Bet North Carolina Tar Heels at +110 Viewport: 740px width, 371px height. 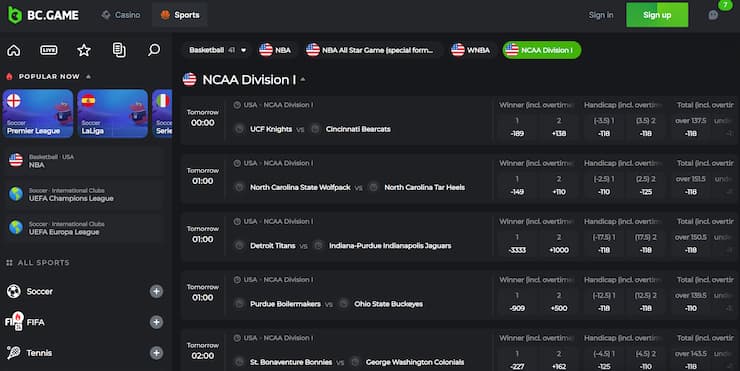pyautogui.click(x=559, y=186)
